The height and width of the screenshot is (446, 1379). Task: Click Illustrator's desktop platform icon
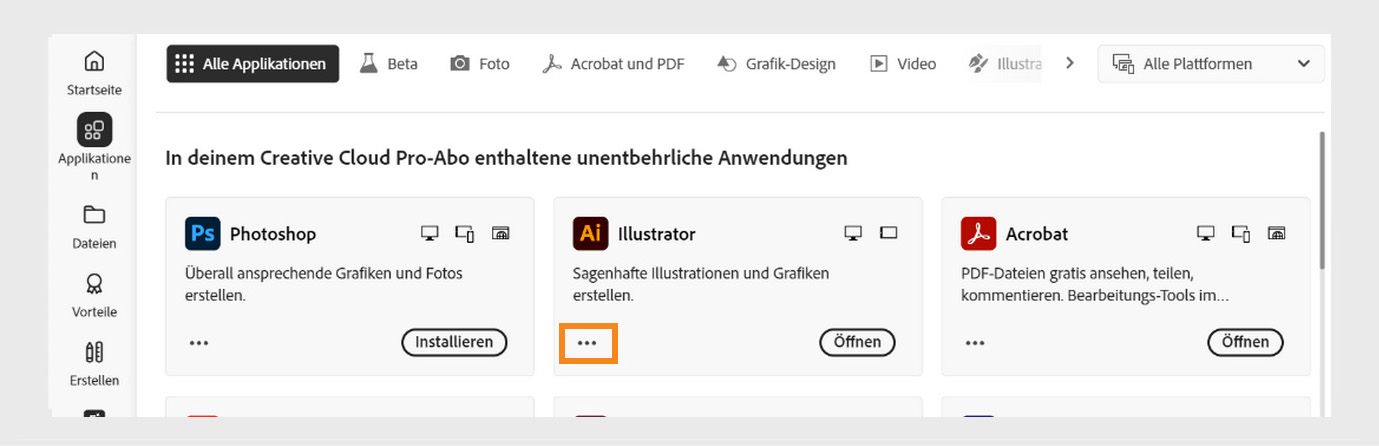coord(853,233)
